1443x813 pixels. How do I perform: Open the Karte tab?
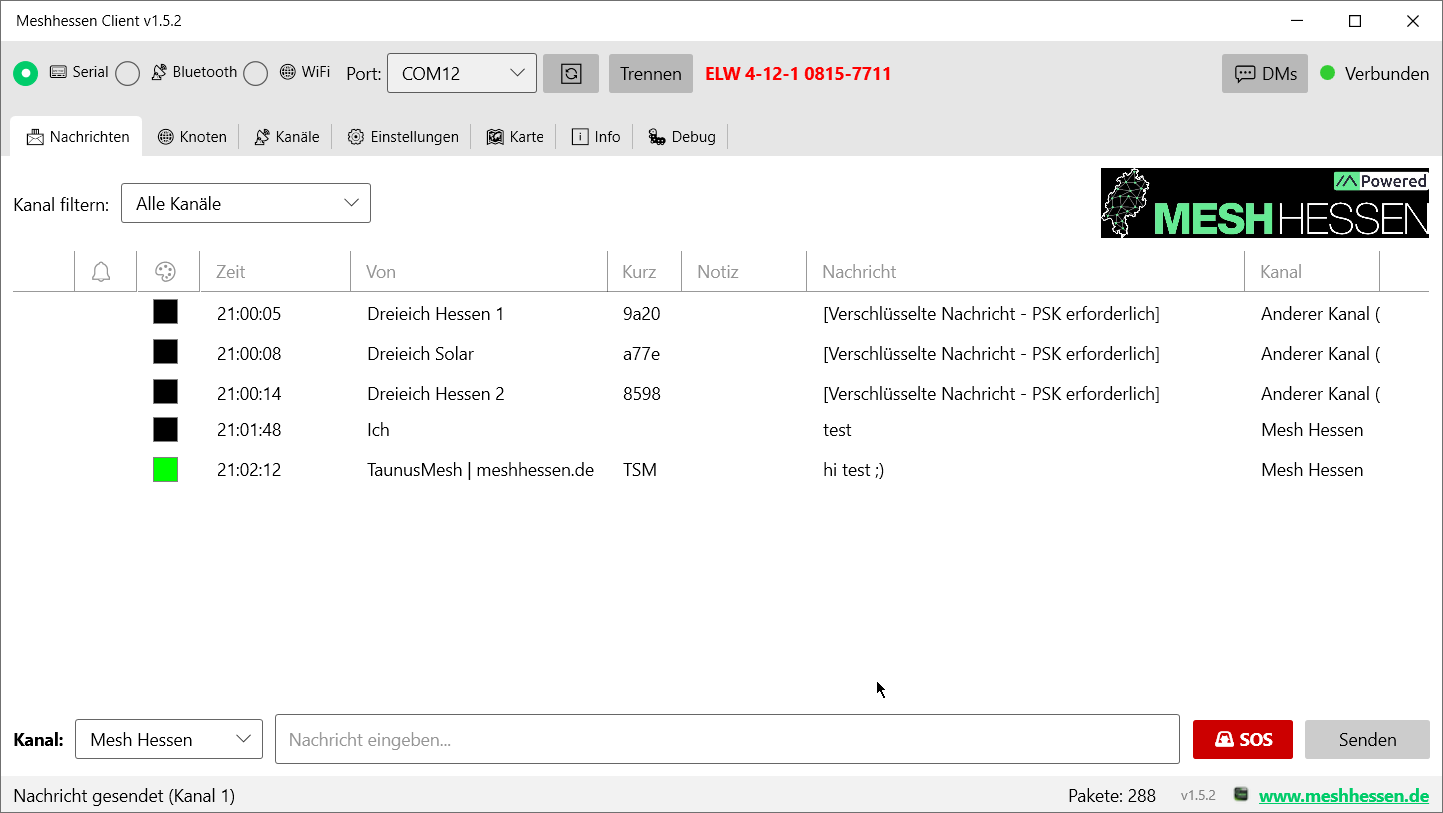click(514, 136)
